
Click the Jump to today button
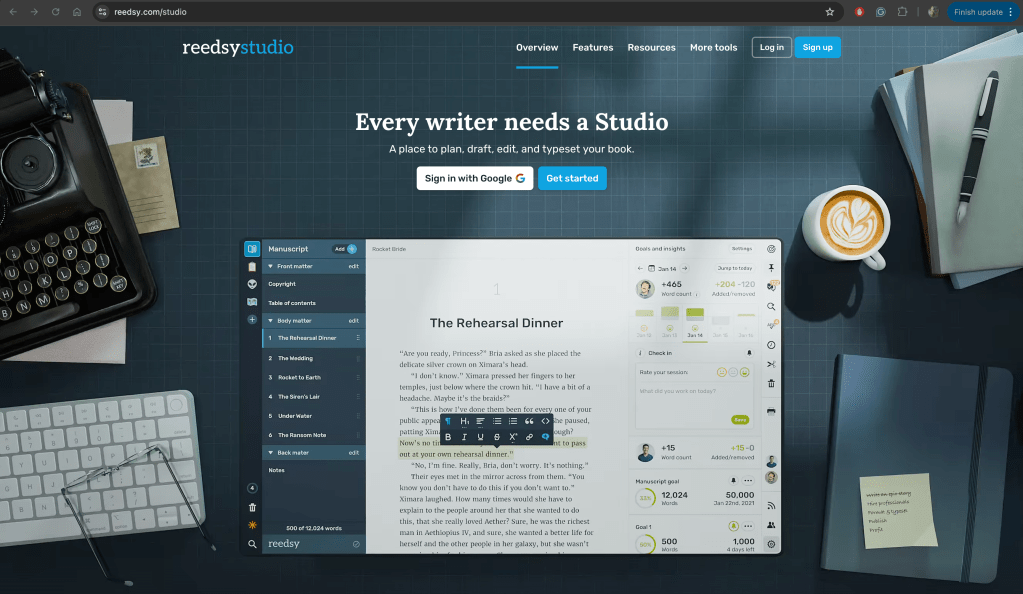(x=735, y=268)
